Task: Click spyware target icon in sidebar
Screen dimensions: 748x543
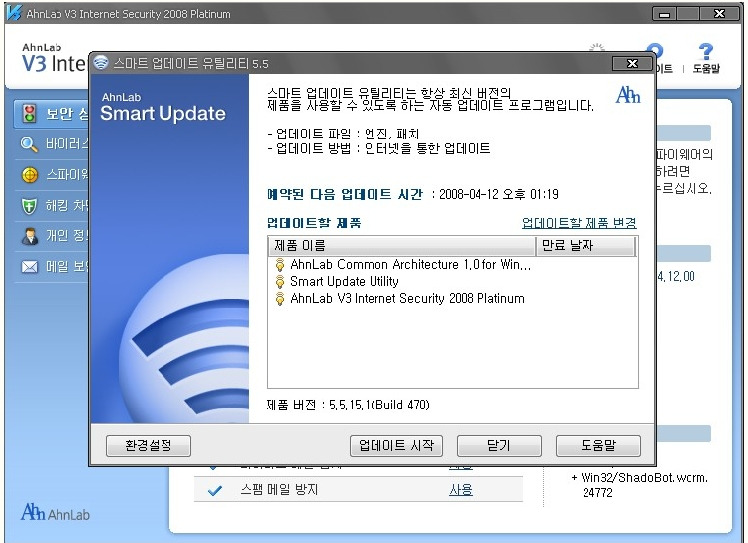Action: 30,175
